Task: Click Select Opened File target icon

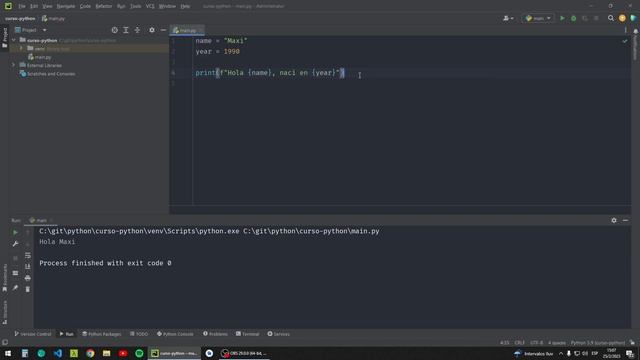Action: 115,30
